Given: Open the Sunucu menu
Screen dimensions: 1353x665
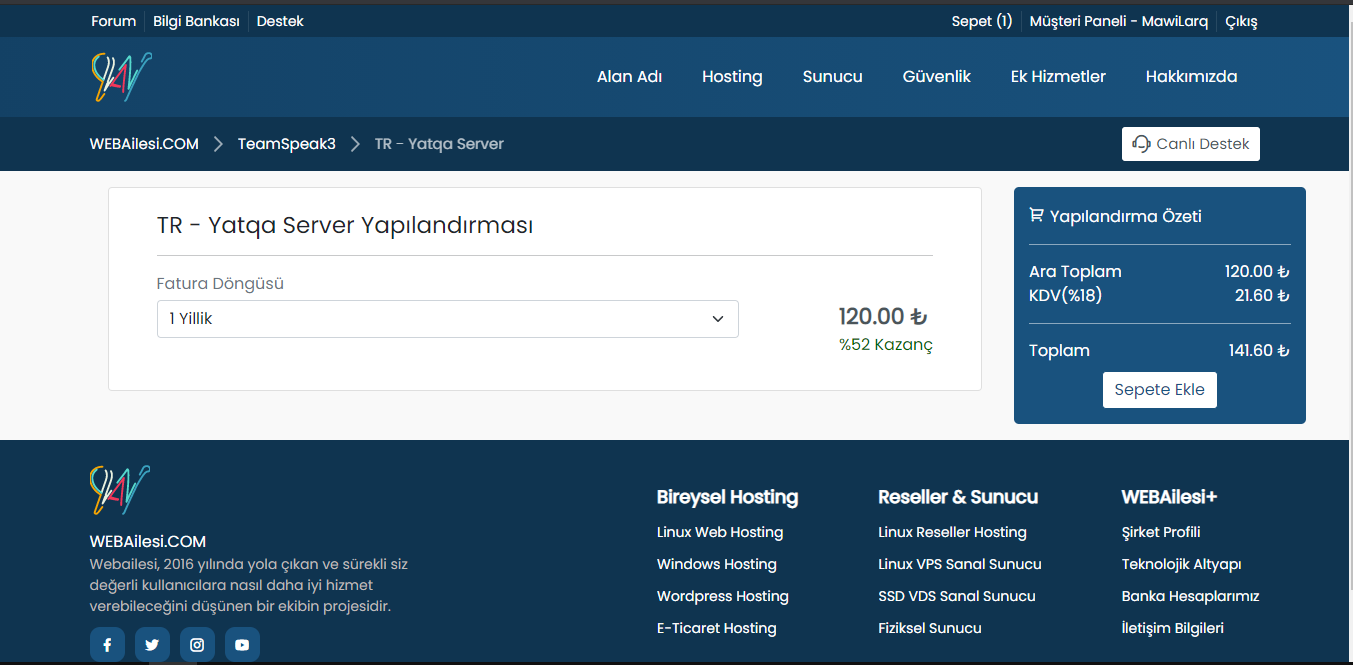Looking at the screenshot, I should point(832,77).
